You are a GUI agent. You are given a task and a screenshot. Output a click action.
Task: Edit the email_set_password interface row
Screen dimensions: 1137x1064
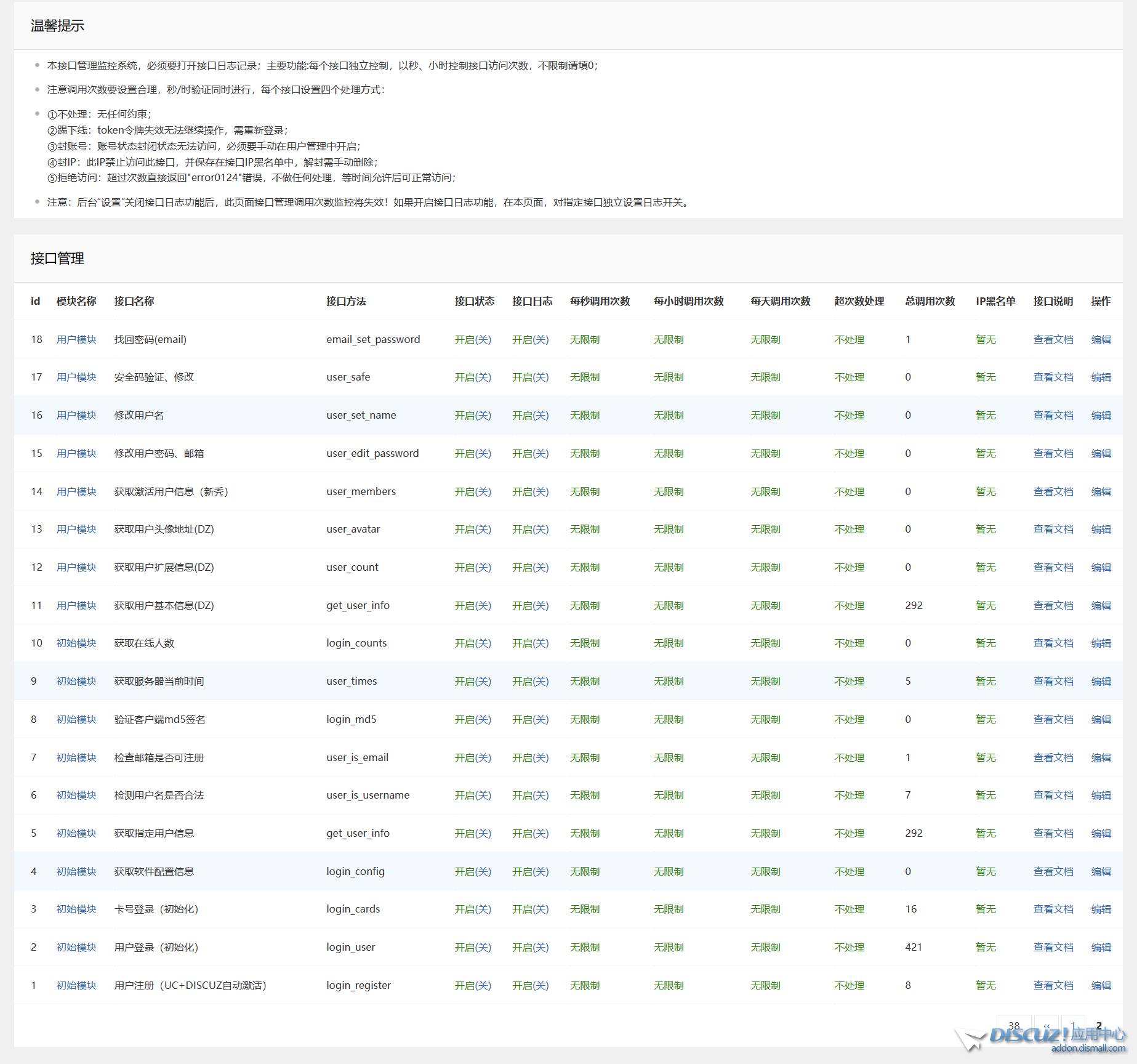click(1101, 339)
